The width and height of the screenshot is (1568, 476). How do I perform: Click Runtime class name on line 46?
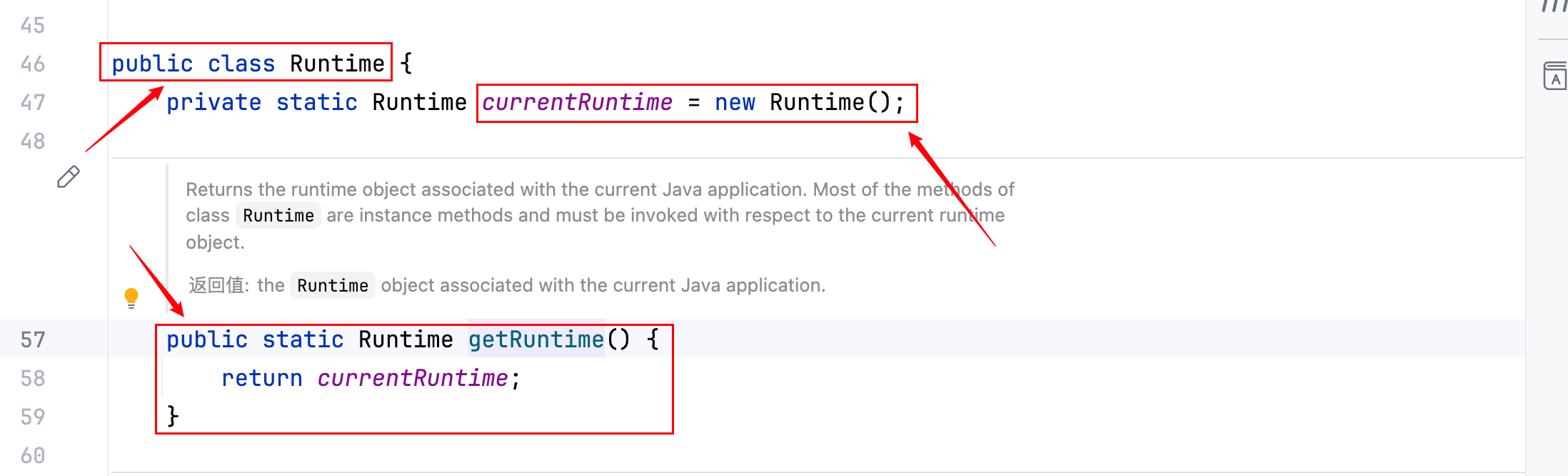pos(337,64)
